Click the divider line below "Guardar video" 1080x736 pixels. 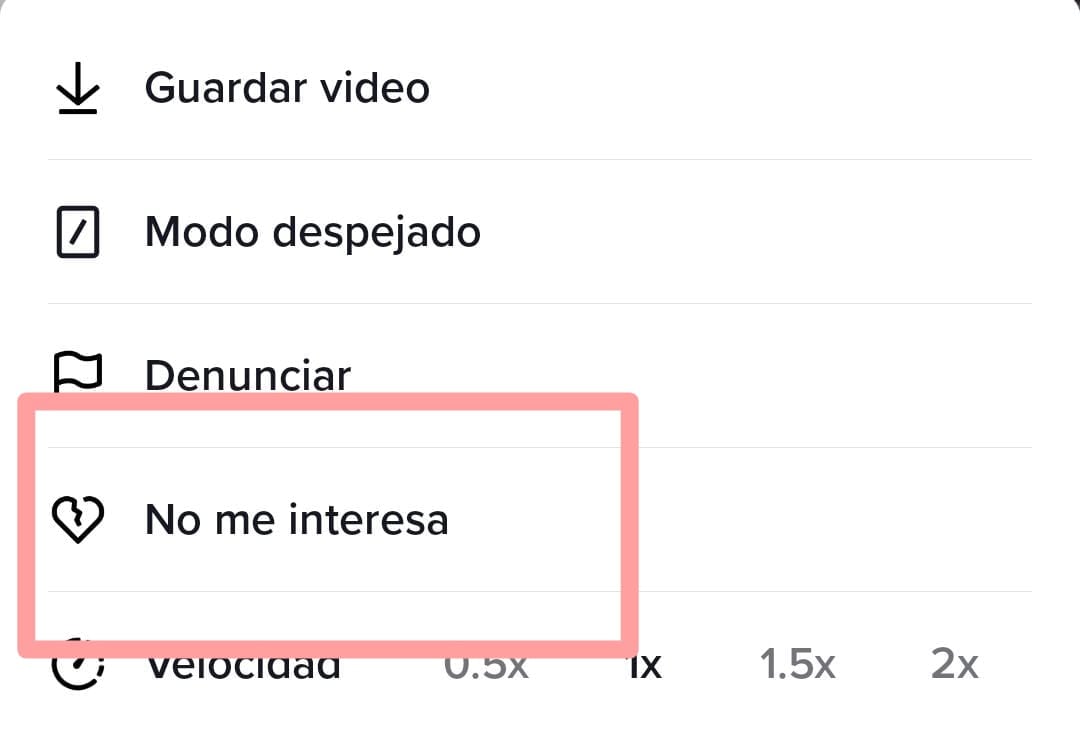point(540,159)
